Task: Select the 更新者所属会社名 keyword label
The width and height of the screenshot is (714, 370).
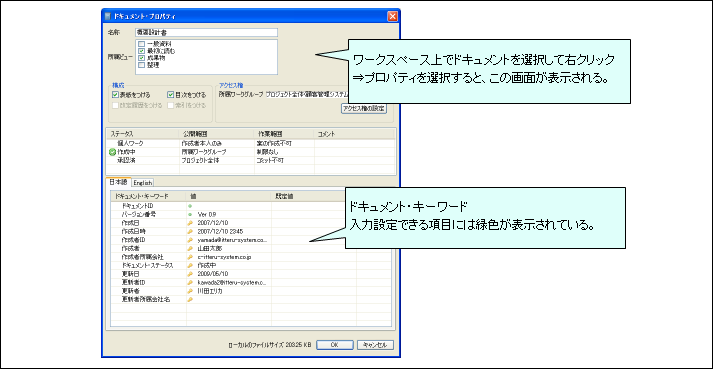Action: coord(146,299)
